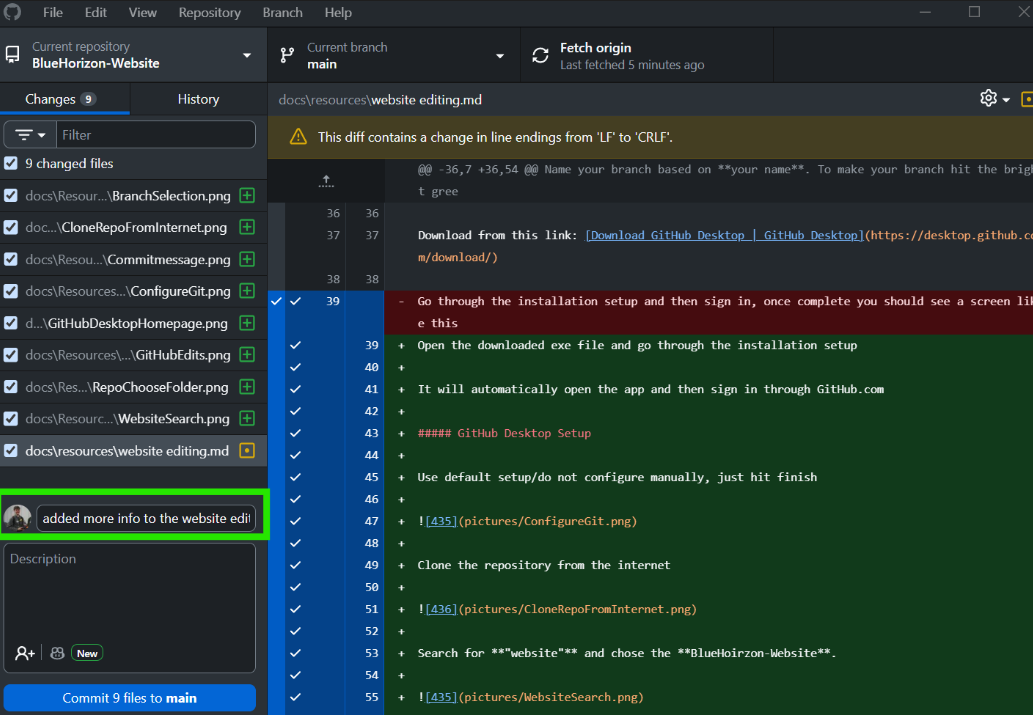Click the Fetch origin sync icon
The height and width of the screenshot is (715, 1033).
click(540, 55)
